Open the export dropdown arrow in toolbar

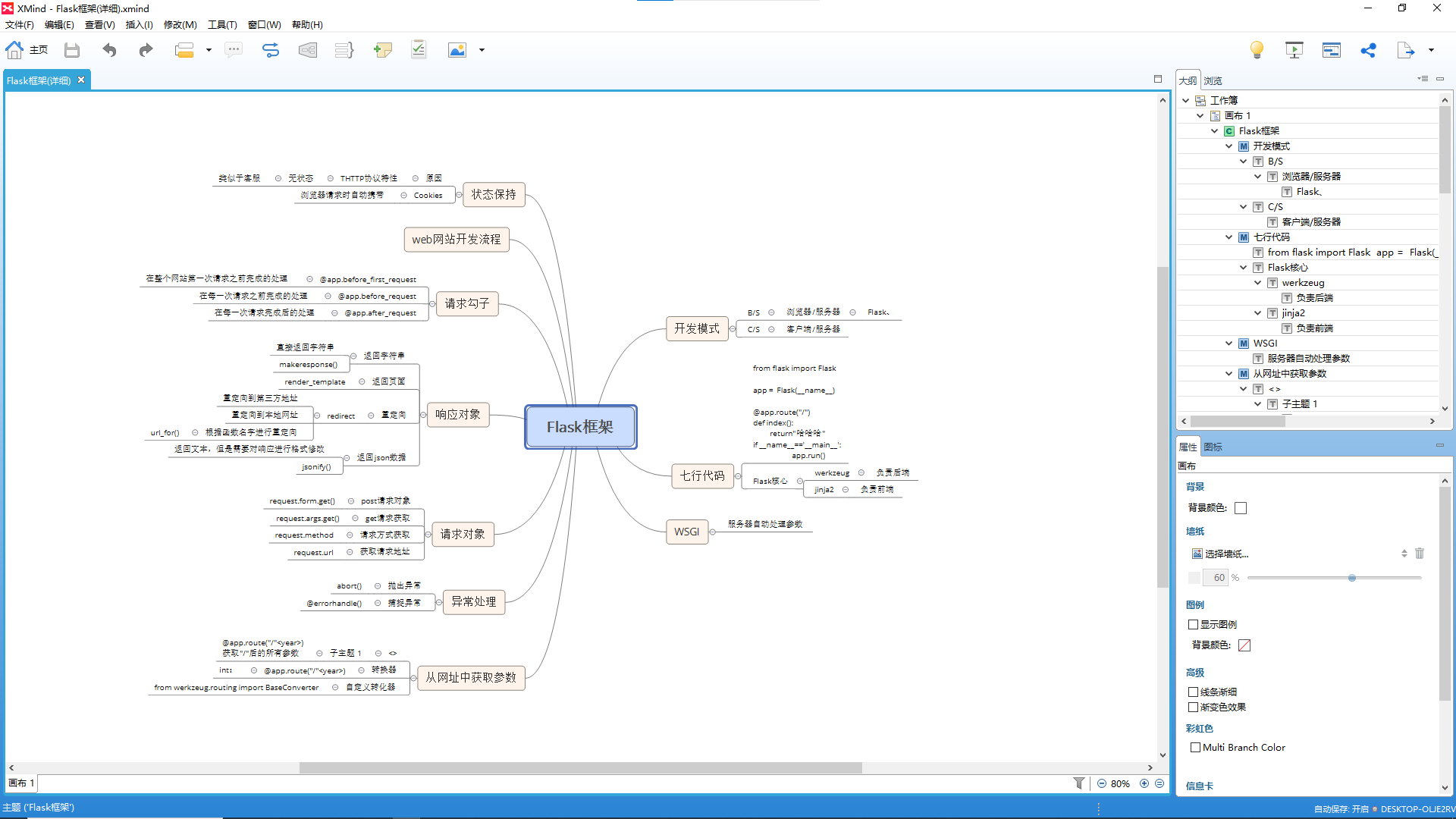coord(1431,50)
